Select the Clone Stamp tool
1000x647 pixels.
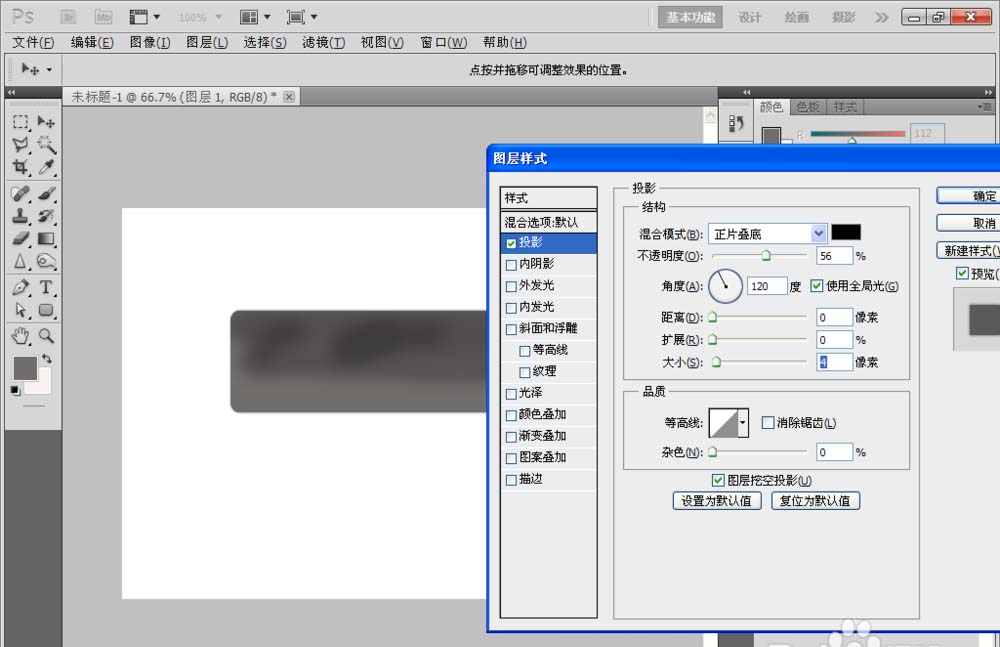(x=20, y=215)
